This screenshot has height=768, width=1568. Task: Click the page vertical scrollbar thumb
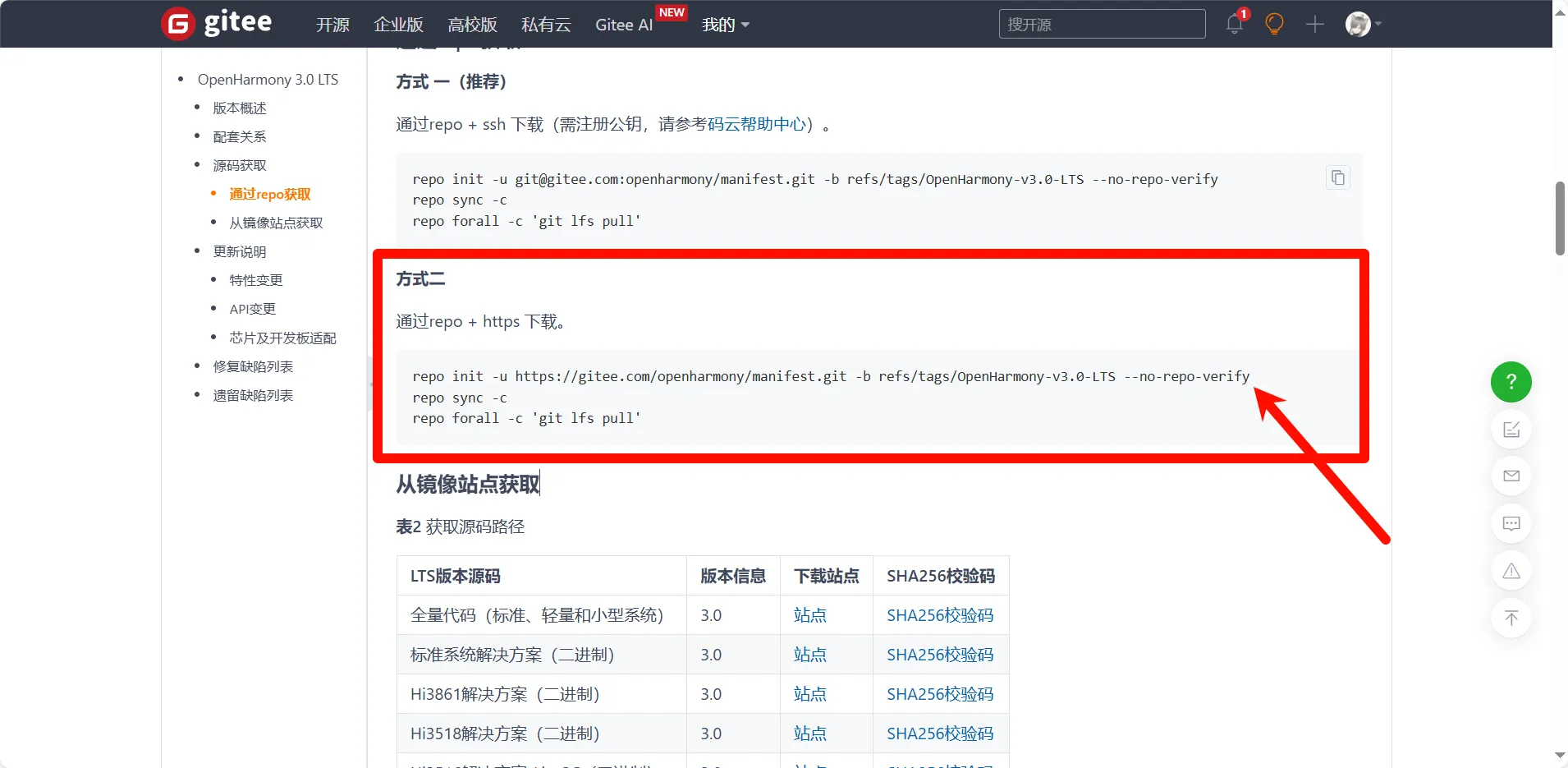coord(1560,218)
